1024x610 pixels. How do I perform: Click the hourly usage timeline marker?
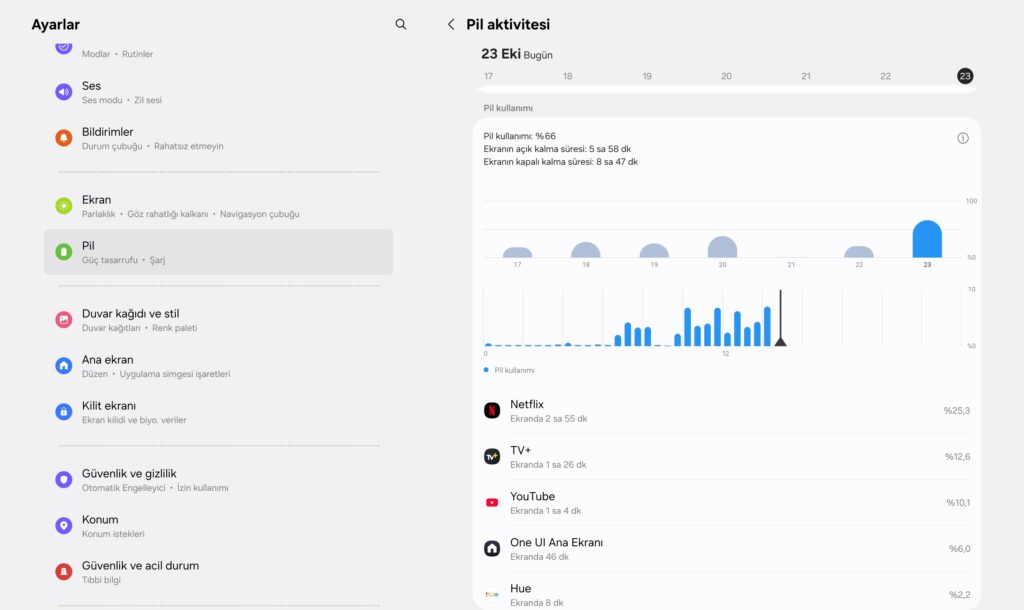[780, 320]
